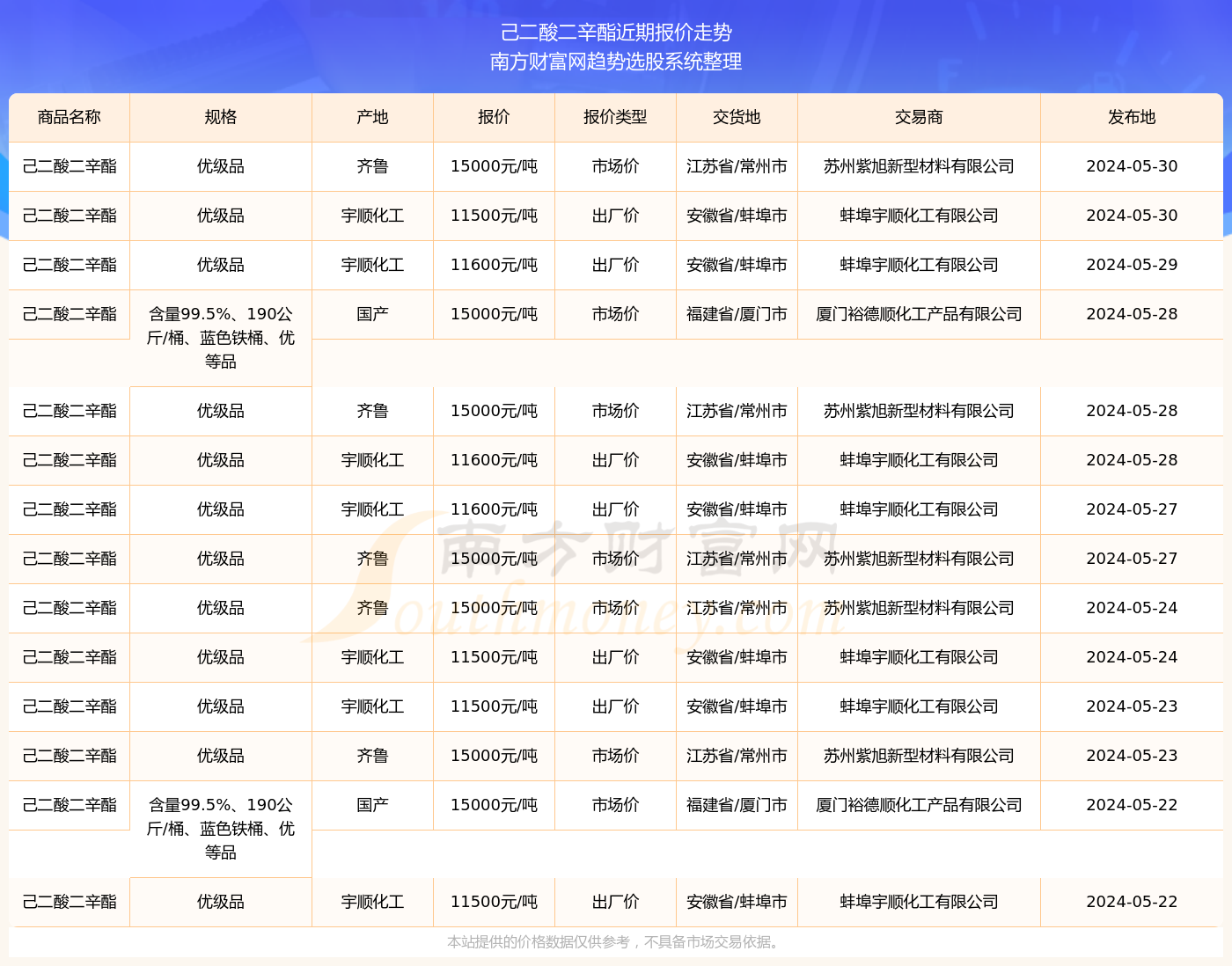Click date 2024-05-24 in the 蚌埠宇顺 row
This screenshot has width=1232, height=966.
point(1132,657)
